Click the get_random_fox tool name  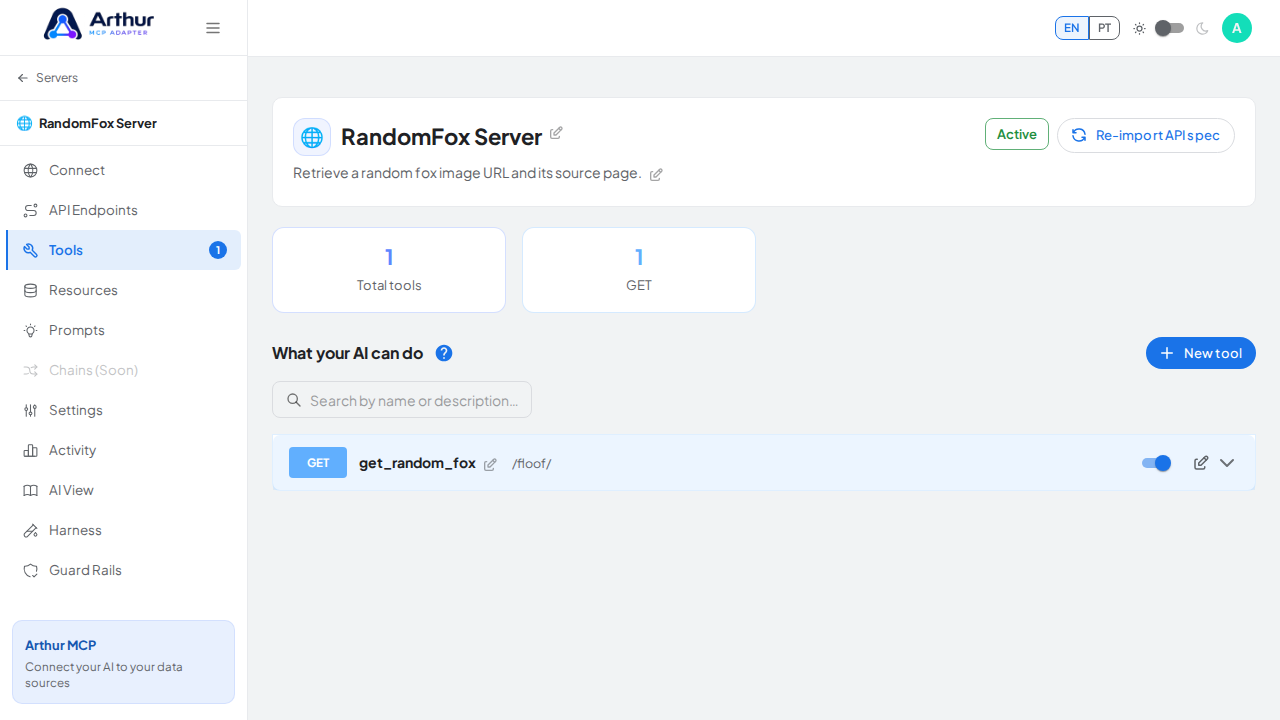click(x=417, y=463)
